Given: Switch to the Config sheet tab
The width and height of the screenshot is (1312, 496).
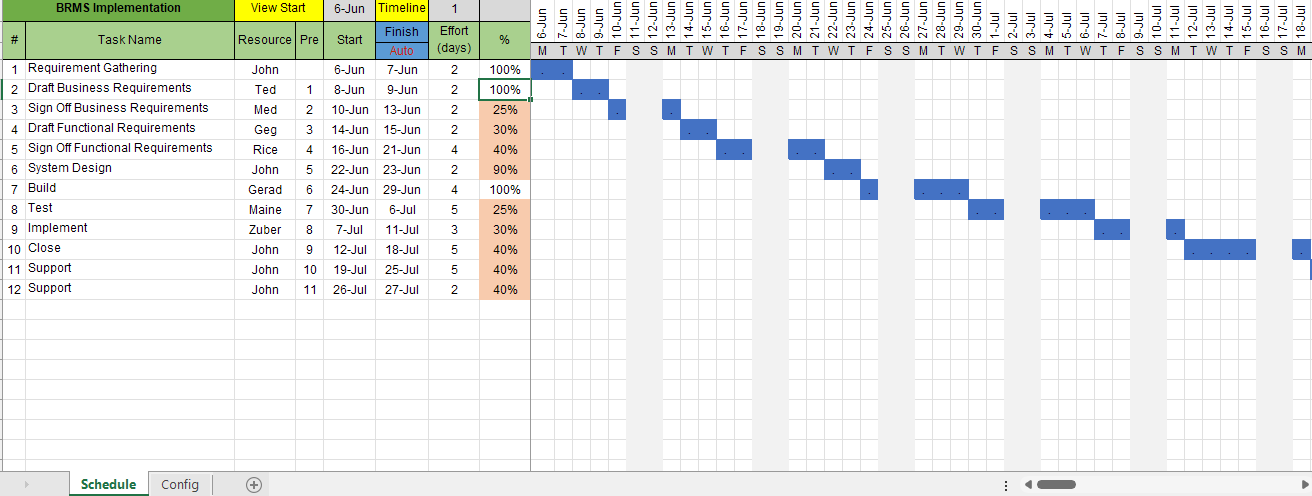Looking at the screenshot, I should [180, 485].
